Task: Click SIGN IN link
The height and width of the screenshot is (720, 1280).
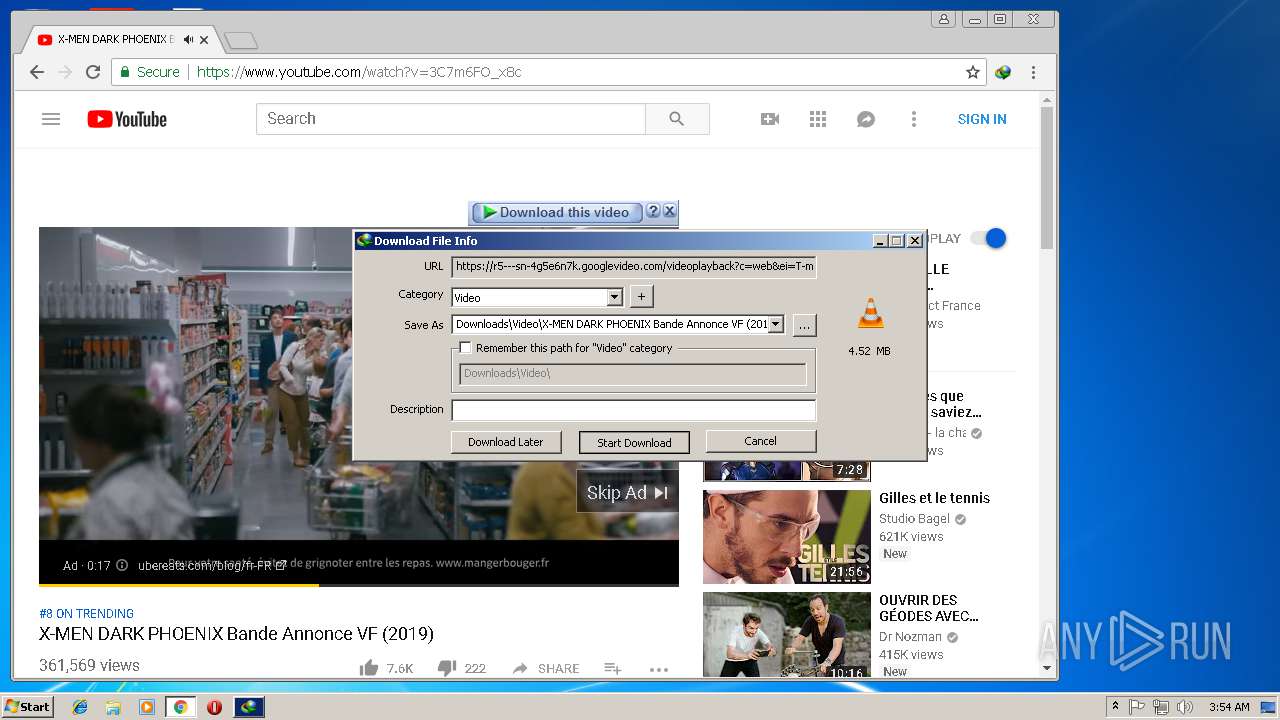Action: (982, 119)
